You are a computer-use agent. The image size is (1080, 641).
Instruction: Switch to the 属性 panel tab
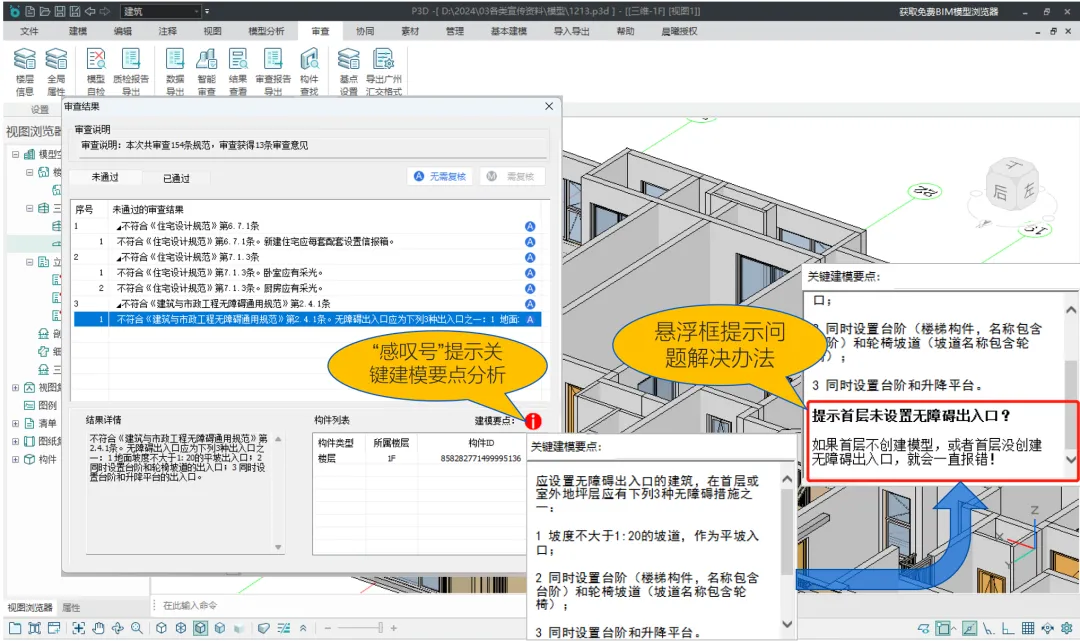(72, 607)
